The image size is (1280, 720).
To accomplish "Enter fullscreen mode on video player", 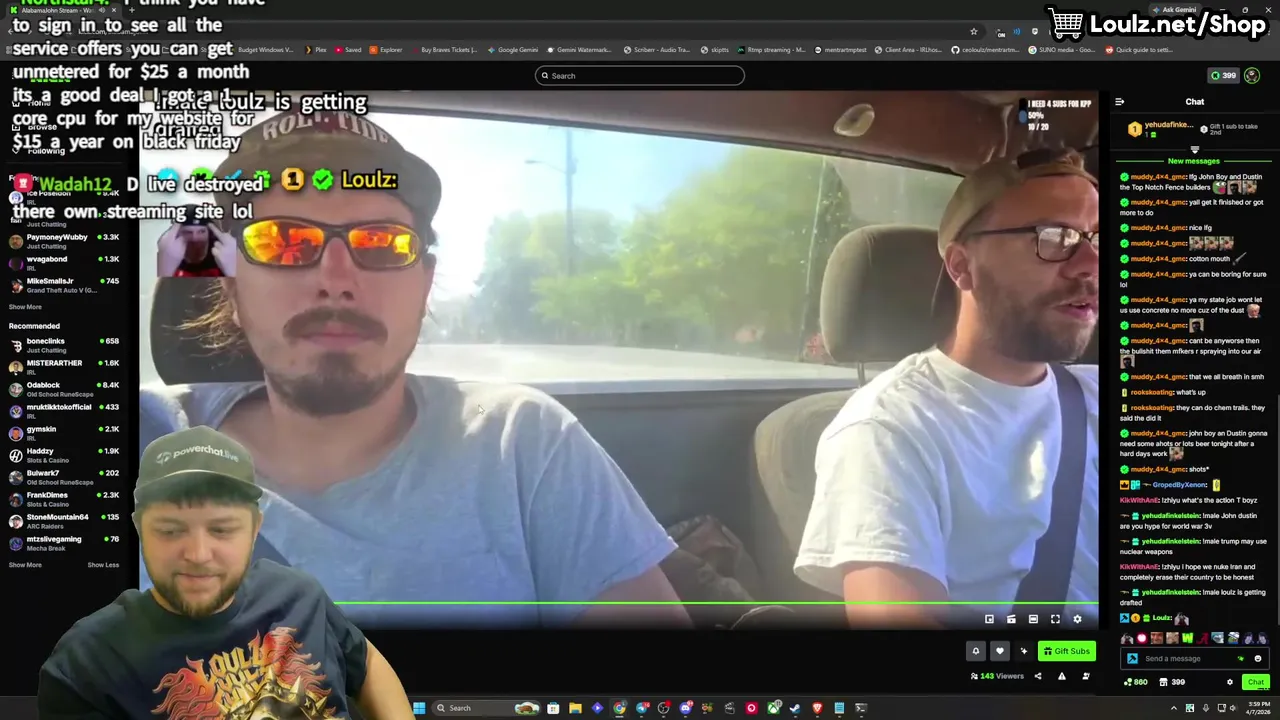I will pyautogui.click(x=1055, y=619).
